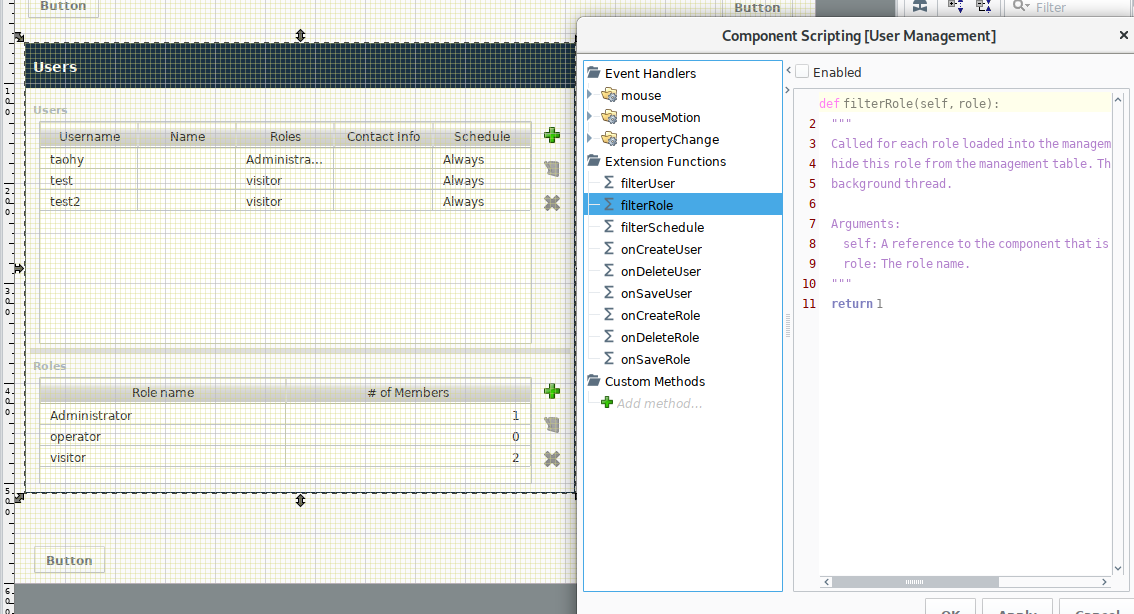The width and height of the screenshot is (1134, 614).
Task: Sort users by Username column header
Action: pos(89,137)
